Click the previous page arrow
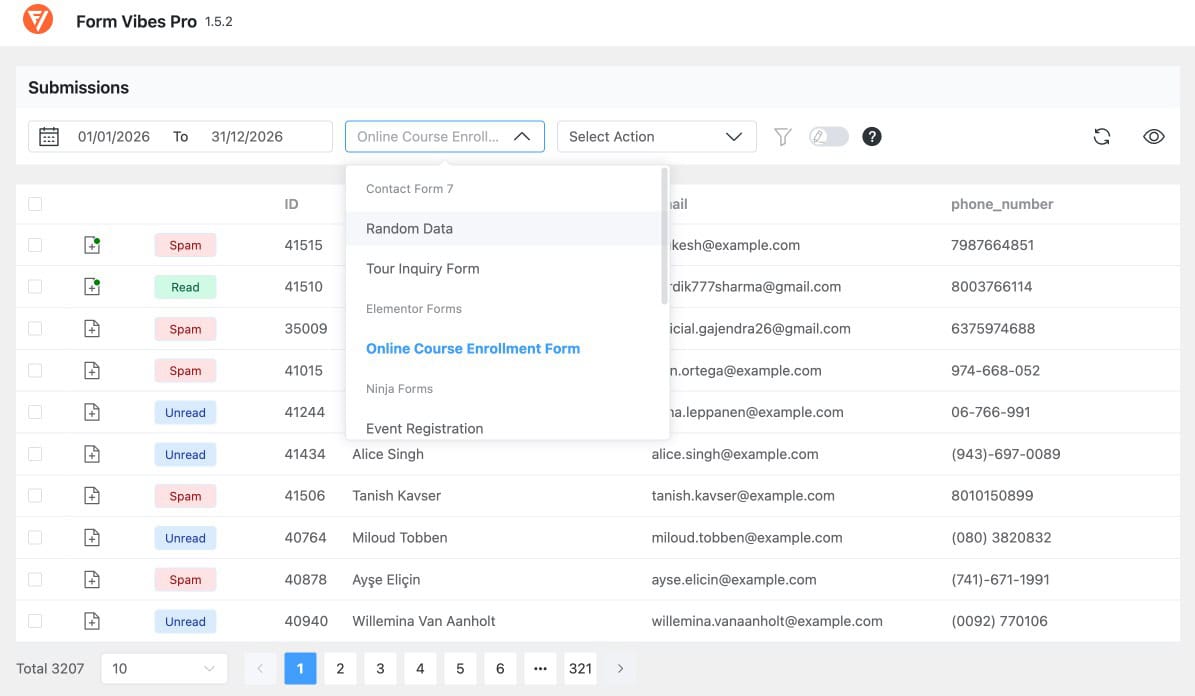The width and height of the screenshot is (1195, 696). click(260, 669)
